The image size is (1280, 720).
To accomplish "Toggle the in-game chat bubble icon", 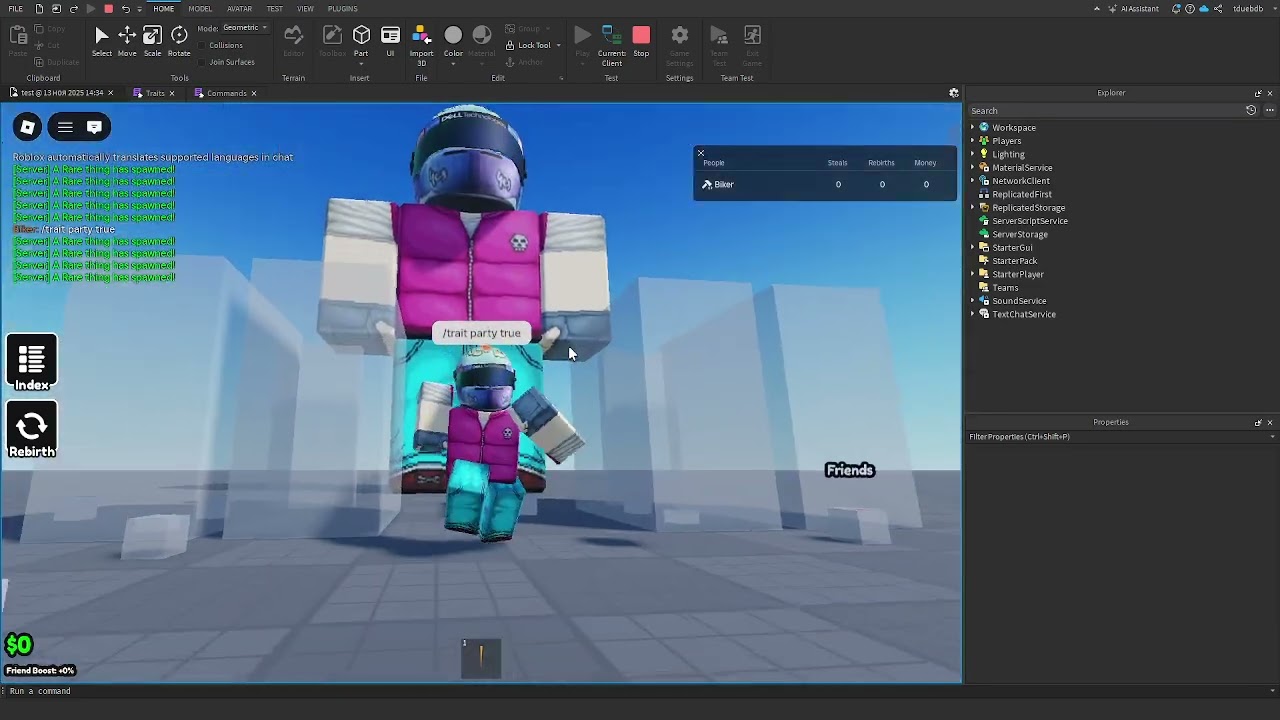I will click(x=94, y=127).
